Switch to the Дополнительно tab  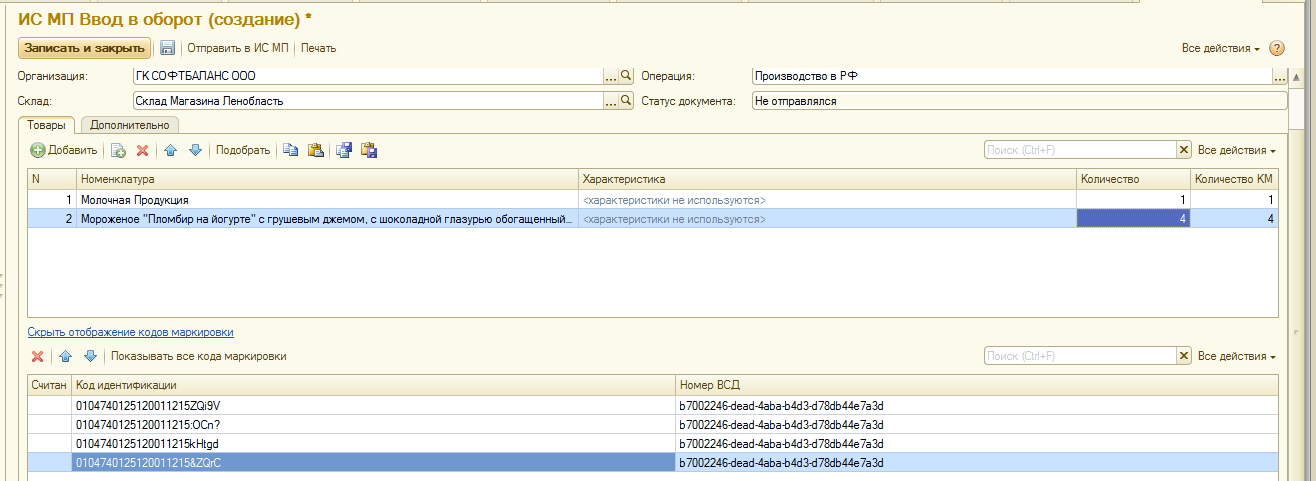point(130,125)
